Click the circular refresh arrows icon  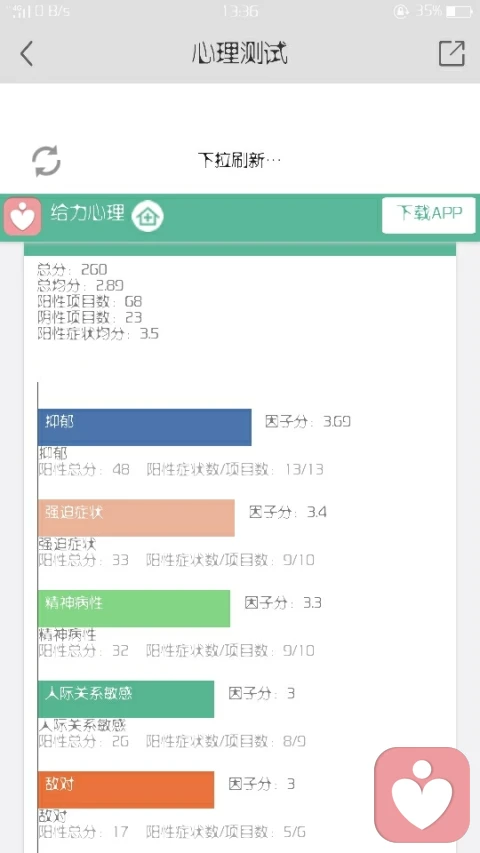click(x=46, y=161)
